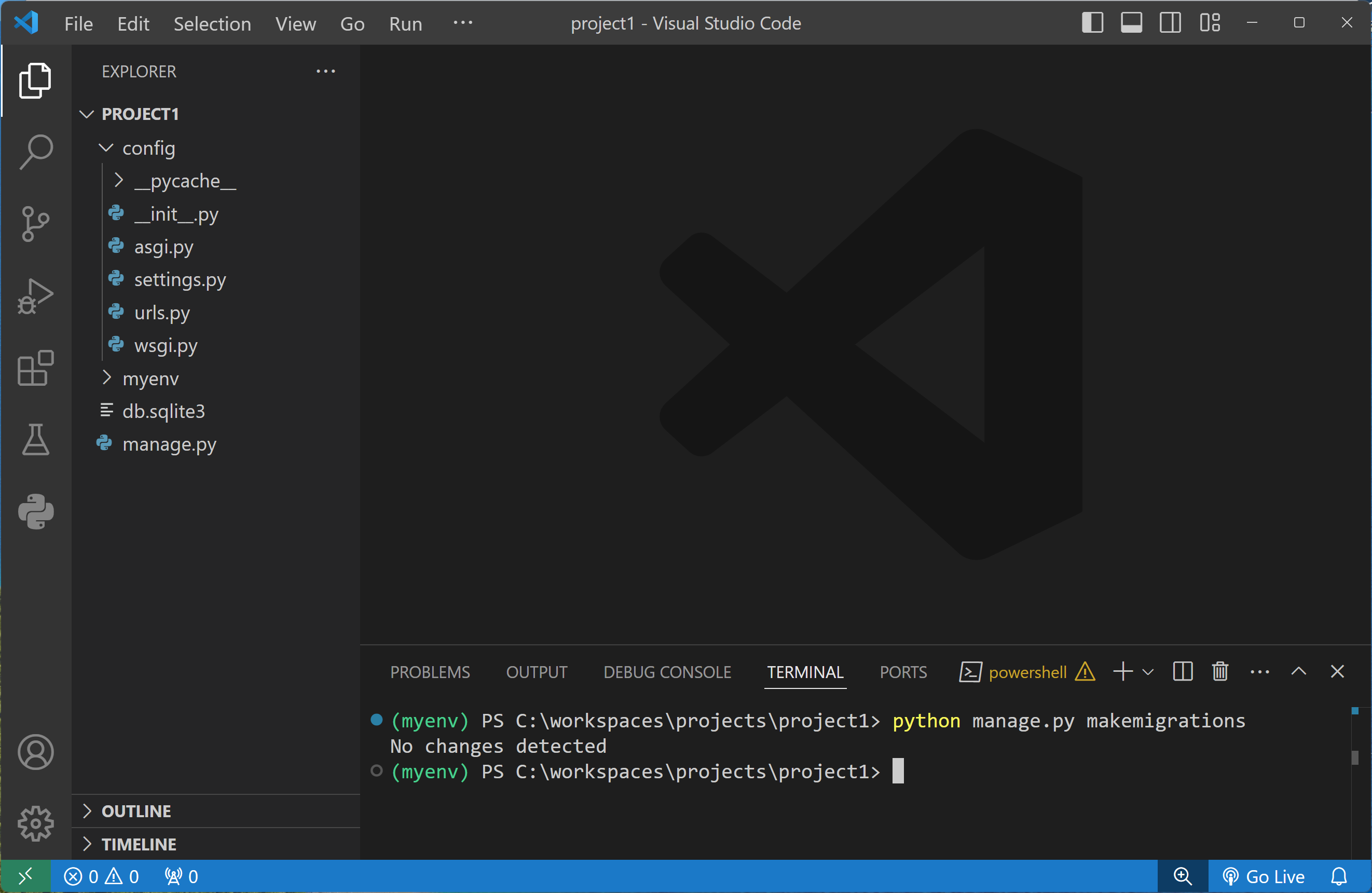
Task: Open the Search view in activity bar
Action: click(36, 151)
